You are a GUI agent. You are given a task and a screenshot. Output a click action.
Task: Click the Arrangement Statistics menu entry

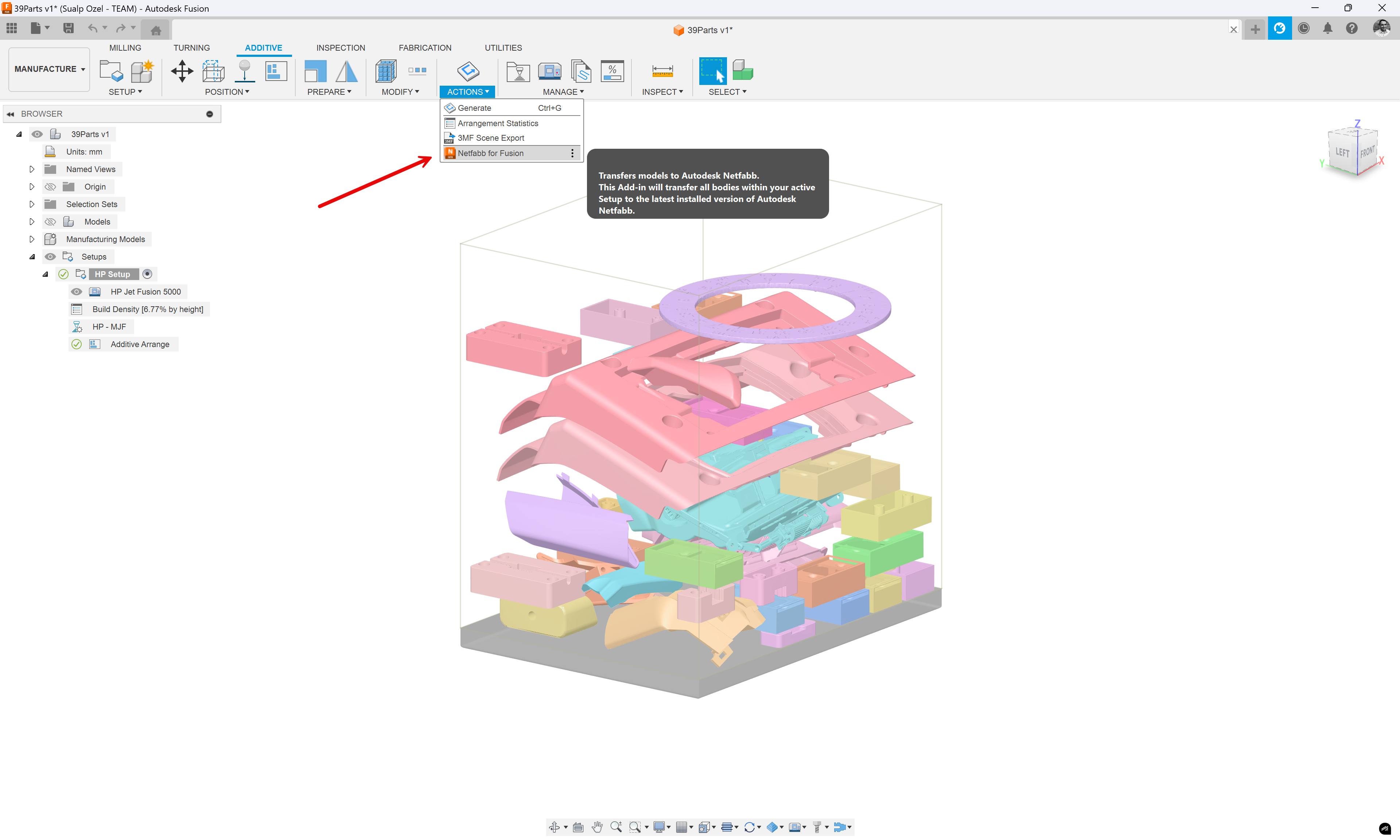point(497,123)
